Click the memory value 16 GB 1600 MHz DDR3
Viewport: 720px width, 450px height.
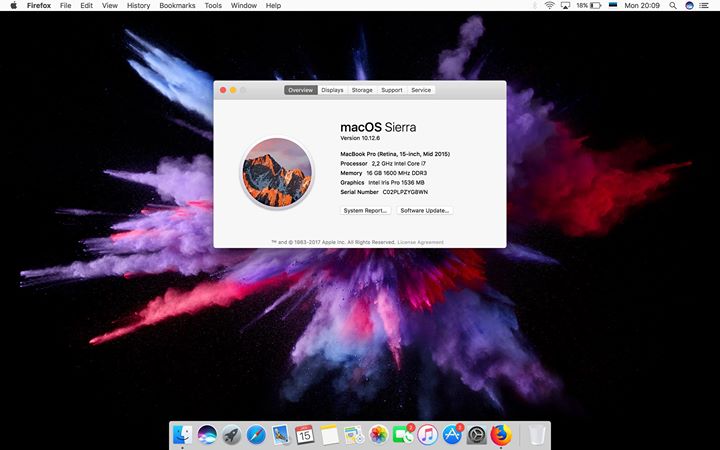click(396, 173)
